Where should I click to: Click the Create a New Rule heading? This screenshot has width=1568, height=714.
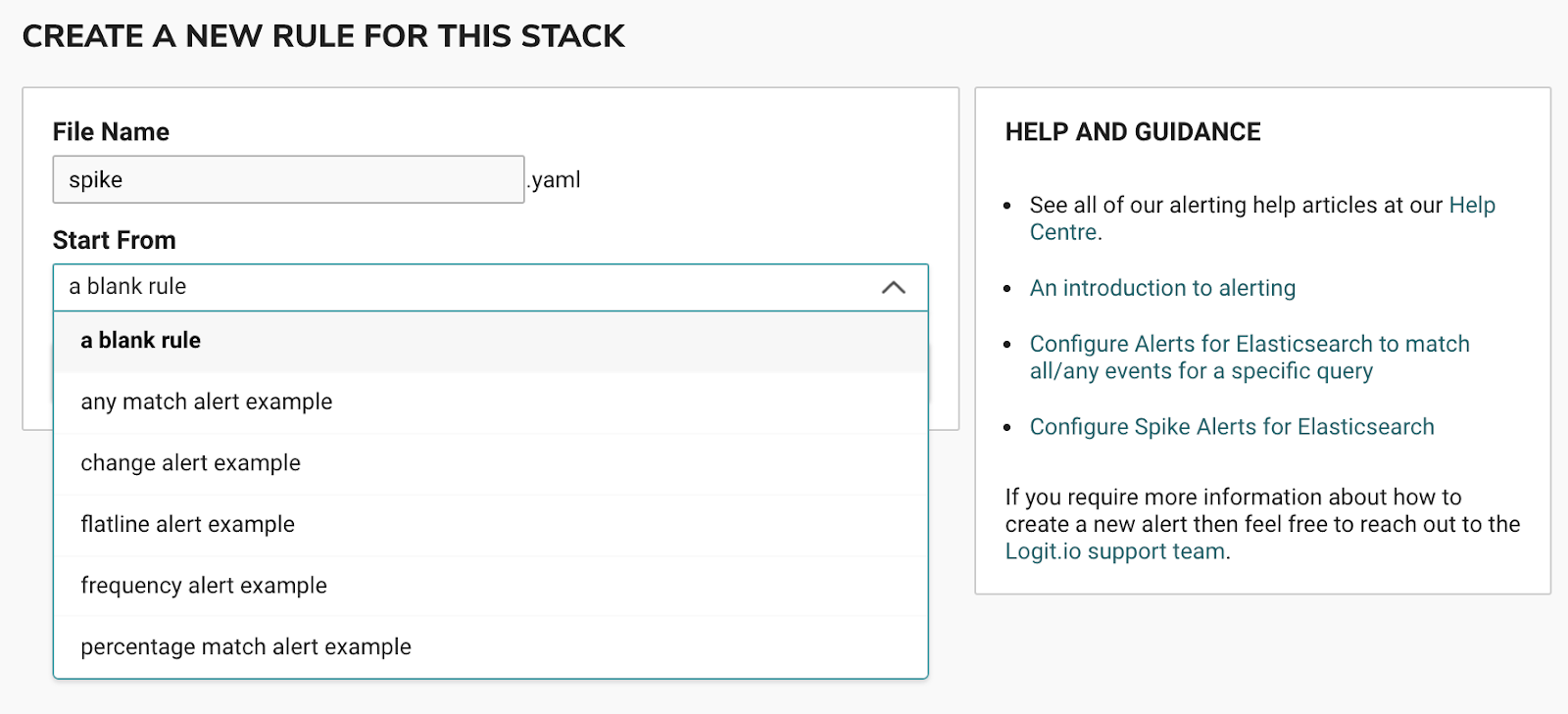pyautogui.click(x=323, y=36)
